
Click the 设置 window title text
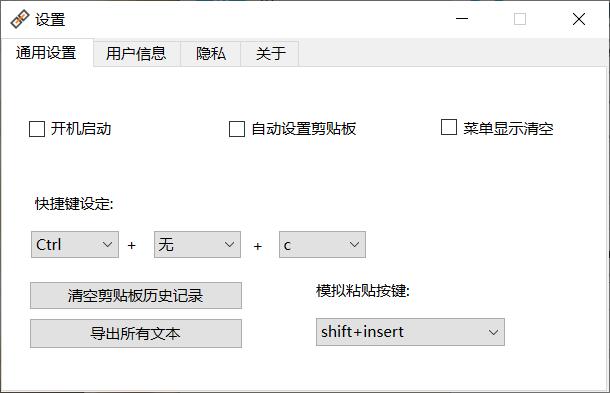(50, 19)
